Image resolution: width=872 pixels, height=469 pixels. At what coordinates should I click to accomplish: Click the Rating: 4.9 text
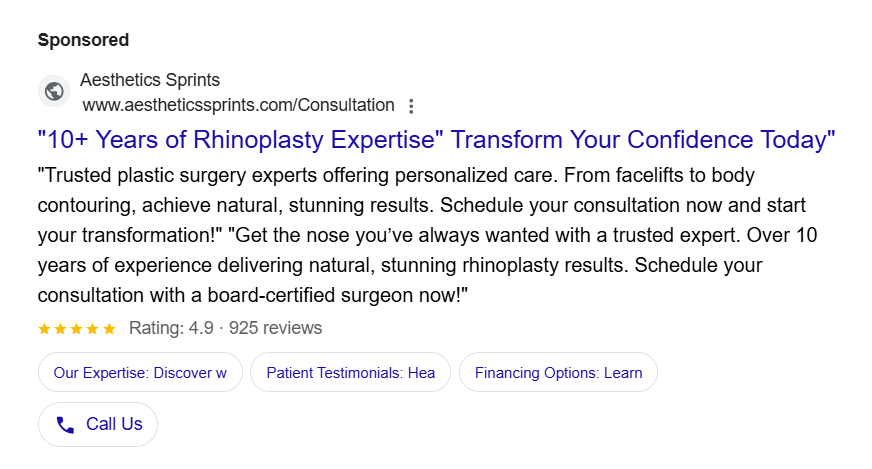171,328
